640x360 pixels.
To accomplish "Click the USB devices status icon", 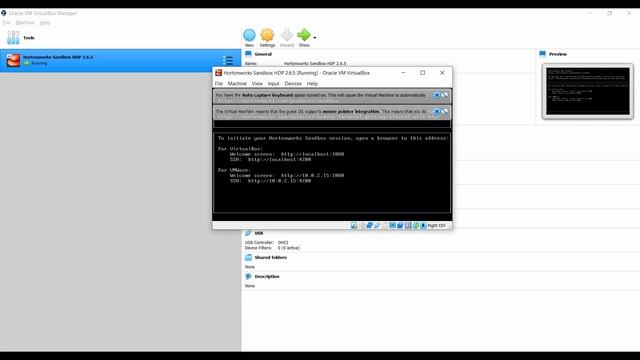I will (x=377, y=225).
